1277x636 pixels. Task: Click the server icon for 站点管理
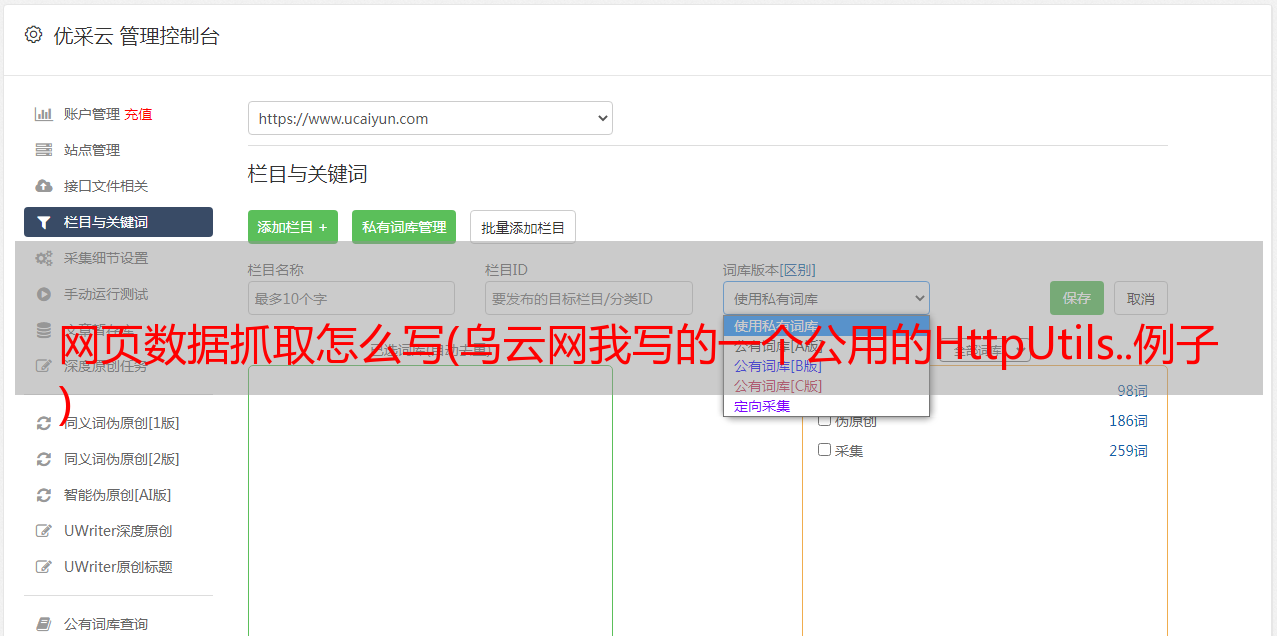[x=44, y=150]
